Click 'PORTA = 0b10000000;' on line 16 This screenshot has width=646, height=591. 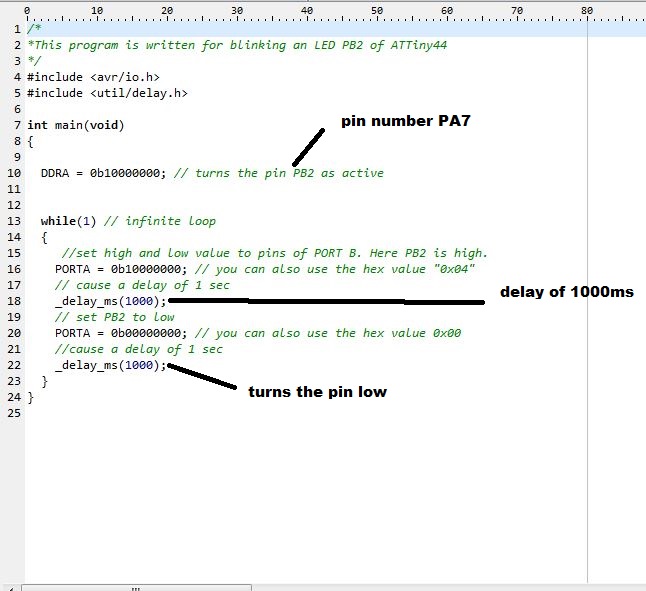[x=121, y=269]
